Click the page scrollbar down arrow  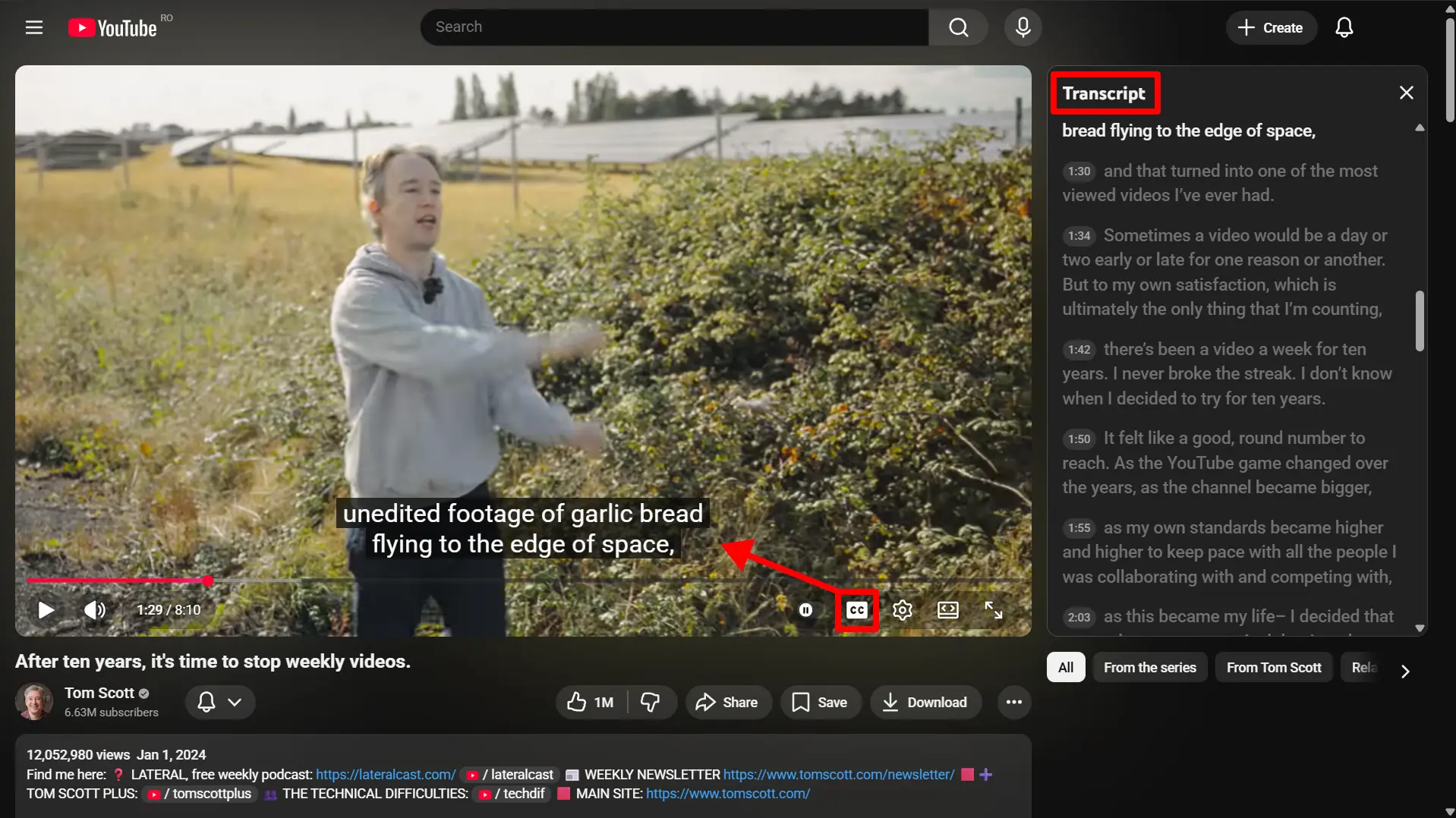click(1449, 812)
